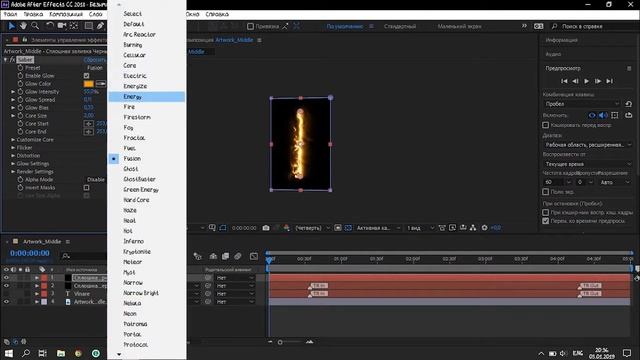Select the Hand tool
Image resolution: width=640 pixels, height=360 pixels.
click(x=23, y=26)
